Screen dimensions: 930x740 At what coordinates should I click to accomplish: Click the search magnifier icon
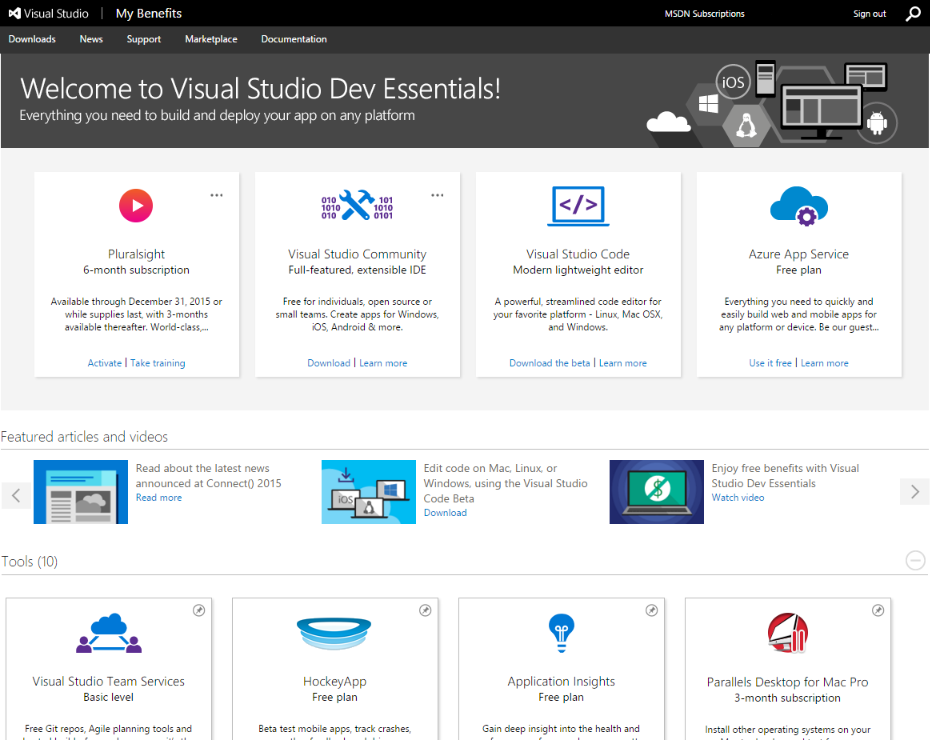coord(912,14)
